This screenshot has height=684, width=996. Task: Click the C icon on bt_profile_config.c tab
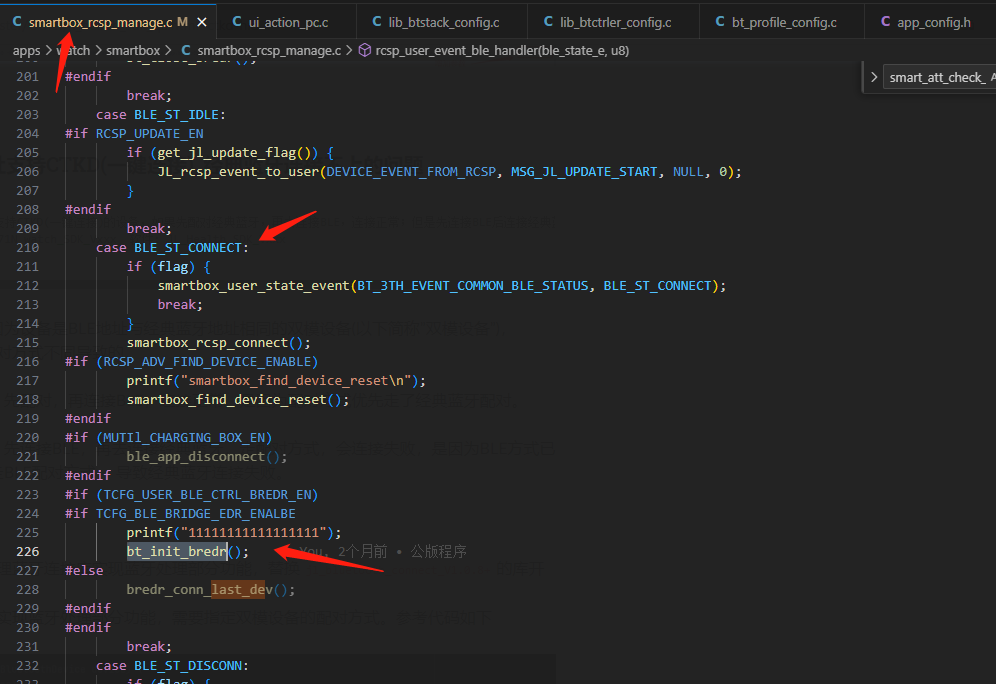coord(720,22)
